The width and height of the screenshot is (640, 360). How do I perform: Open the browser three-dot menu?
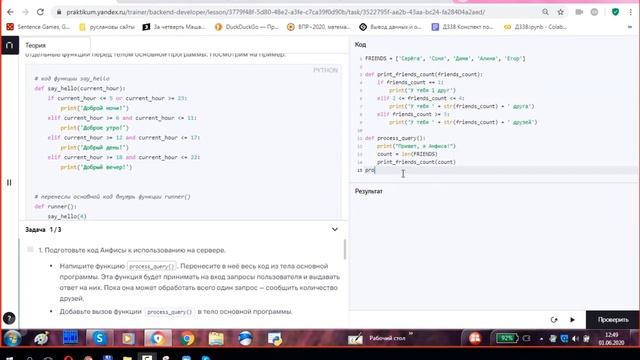click(631, 12)
